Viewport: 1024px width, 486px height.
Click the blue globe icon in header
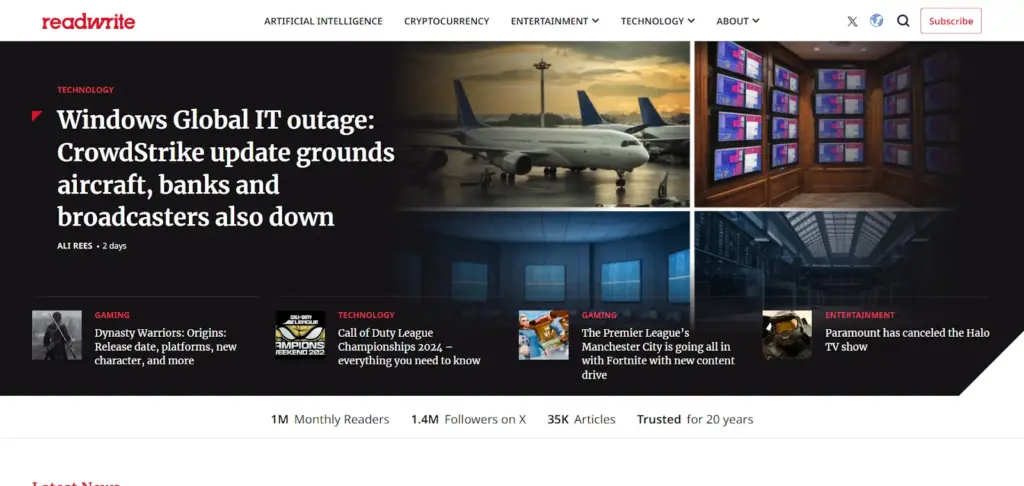877,21
